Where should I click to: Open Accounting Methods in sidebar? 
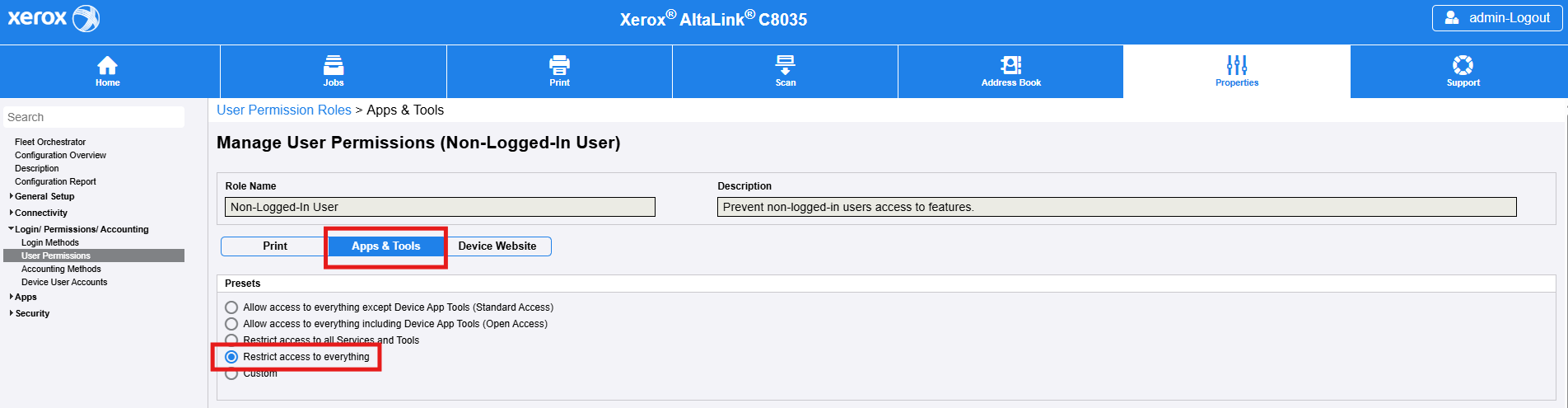pos(61,269)
